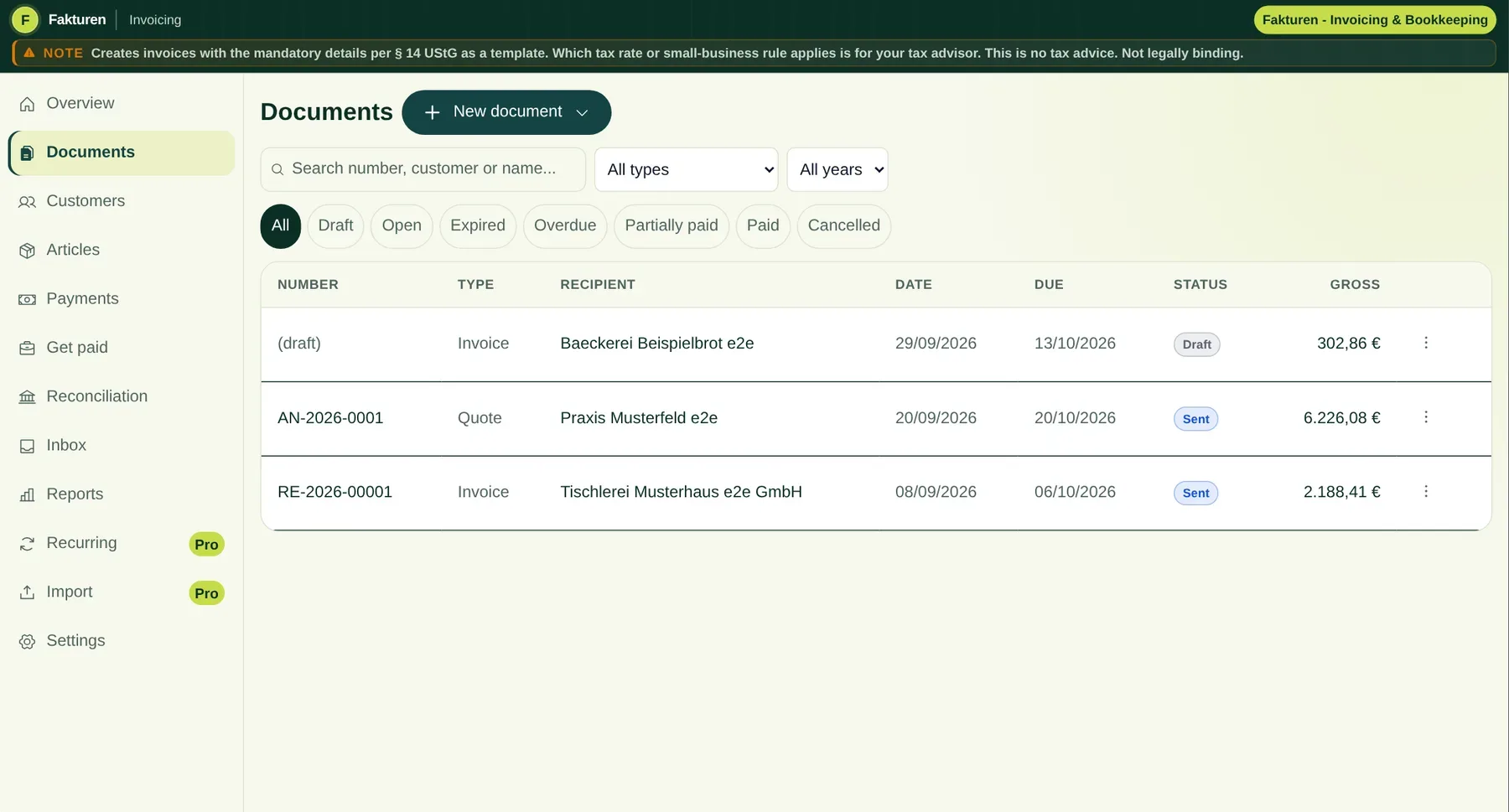The width and height of the screenshot is (1509, 812).
Task: Show only Paid documents
Action: (763, 225)
